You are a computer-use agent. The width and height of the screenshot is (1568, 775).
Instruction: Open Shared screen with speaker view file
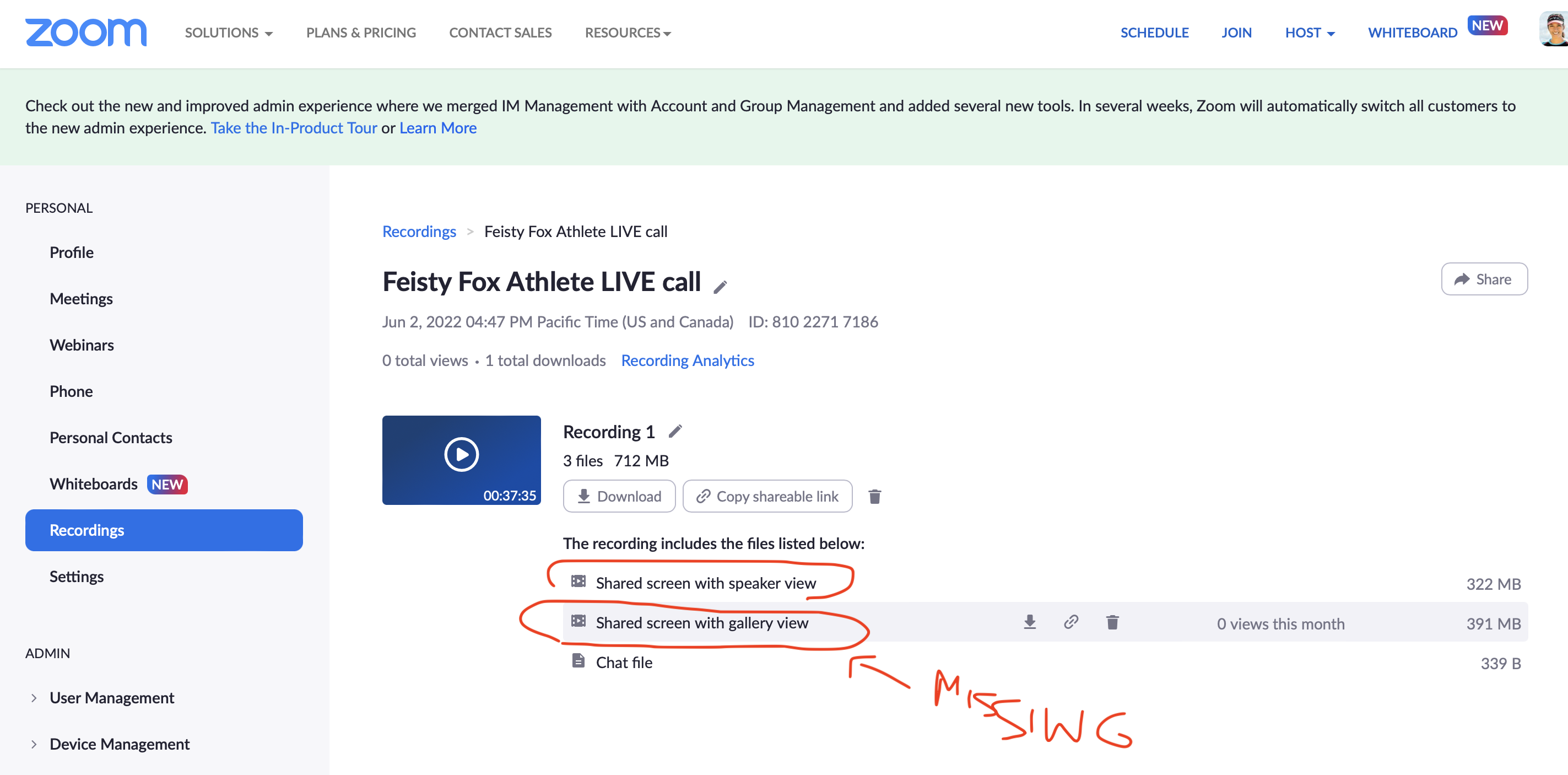pyautogui.click(x=705, y=583)
